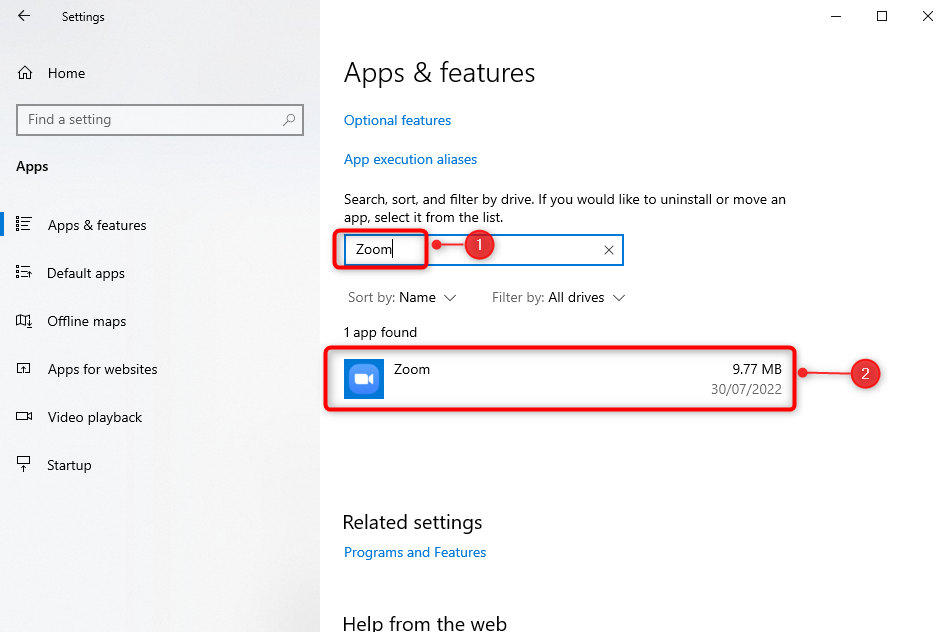
Task: Click the blue Zoom app icon
Action: coord(364,379)
